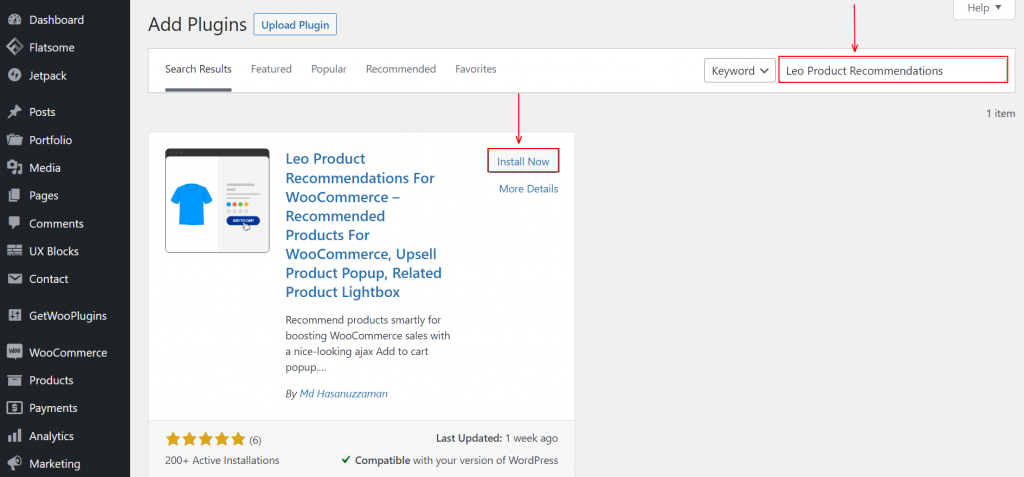Open More Details link
The height and width of the screenshot is (477, 1024).
click(528, 189)
